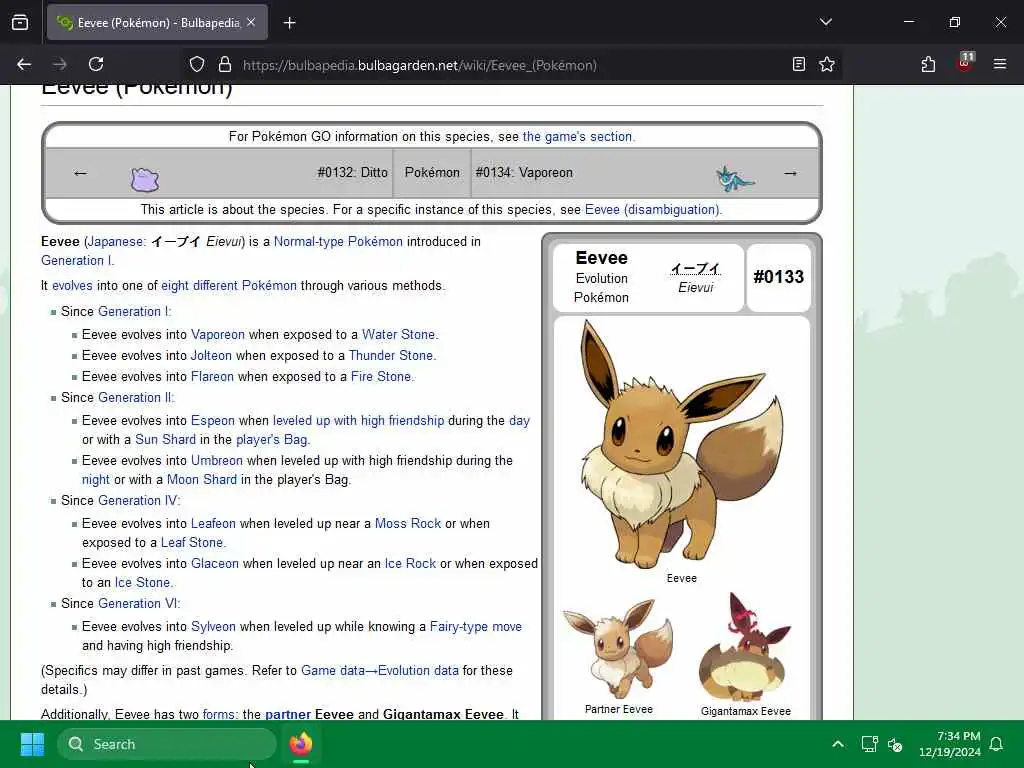Open the Glaceon link
The height and width of the screenshot is (768, 1024).
pos(214,564)
